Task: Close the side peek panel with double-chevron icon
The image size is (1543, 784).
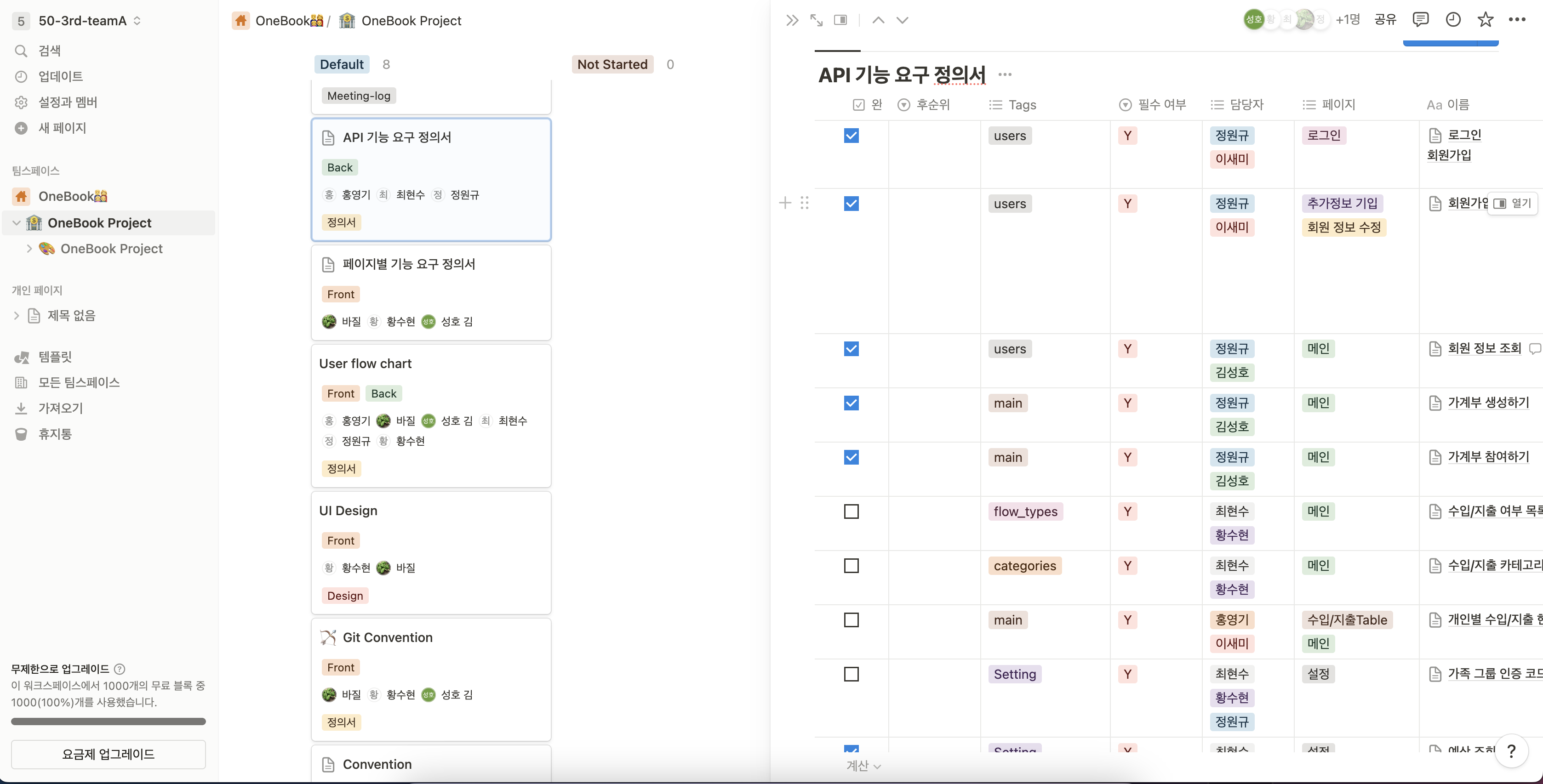Action: 792,20
